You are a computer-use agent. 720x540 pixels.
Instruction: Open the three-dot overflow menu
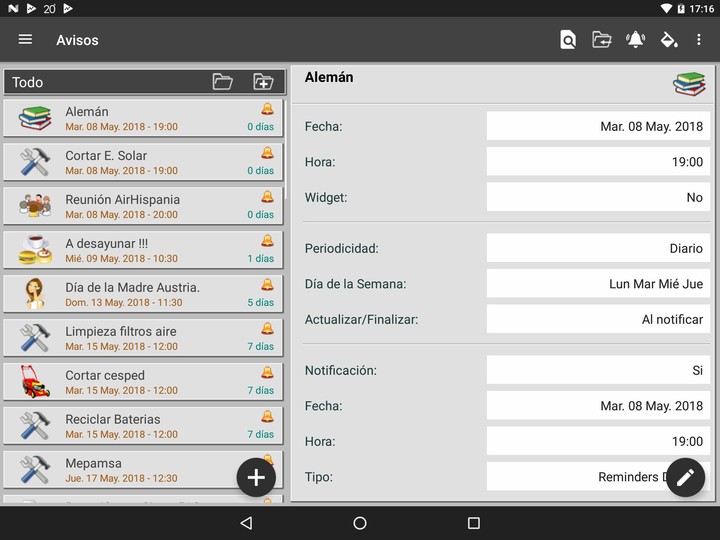click(698, 40)
